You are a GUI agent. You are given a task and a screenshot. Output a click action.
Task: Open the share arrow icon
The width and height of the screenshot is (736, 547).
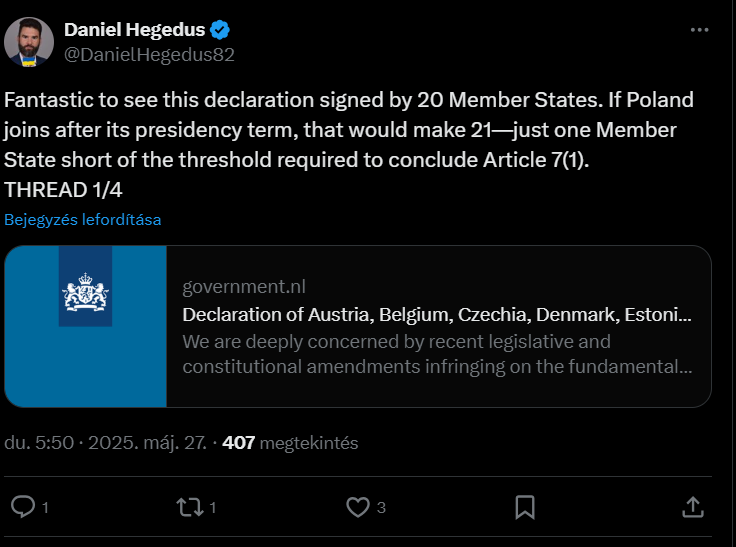pyautogui.click(x=693, y=507)
